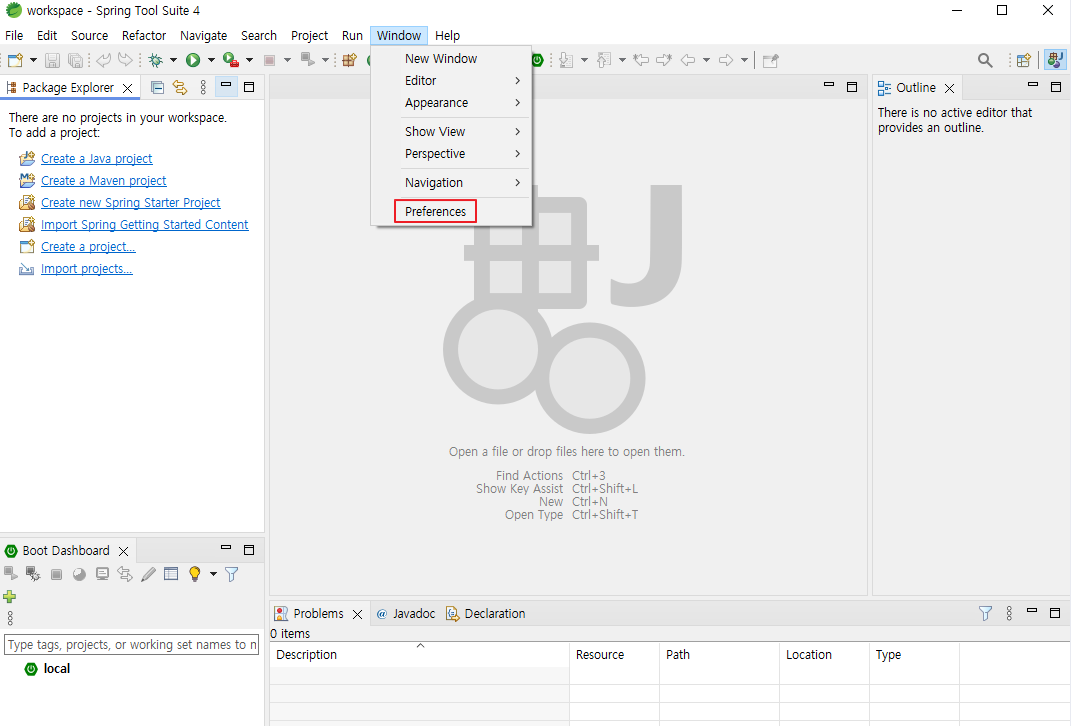Click the Redo arrow in the toolbar

tap(126, 60)
